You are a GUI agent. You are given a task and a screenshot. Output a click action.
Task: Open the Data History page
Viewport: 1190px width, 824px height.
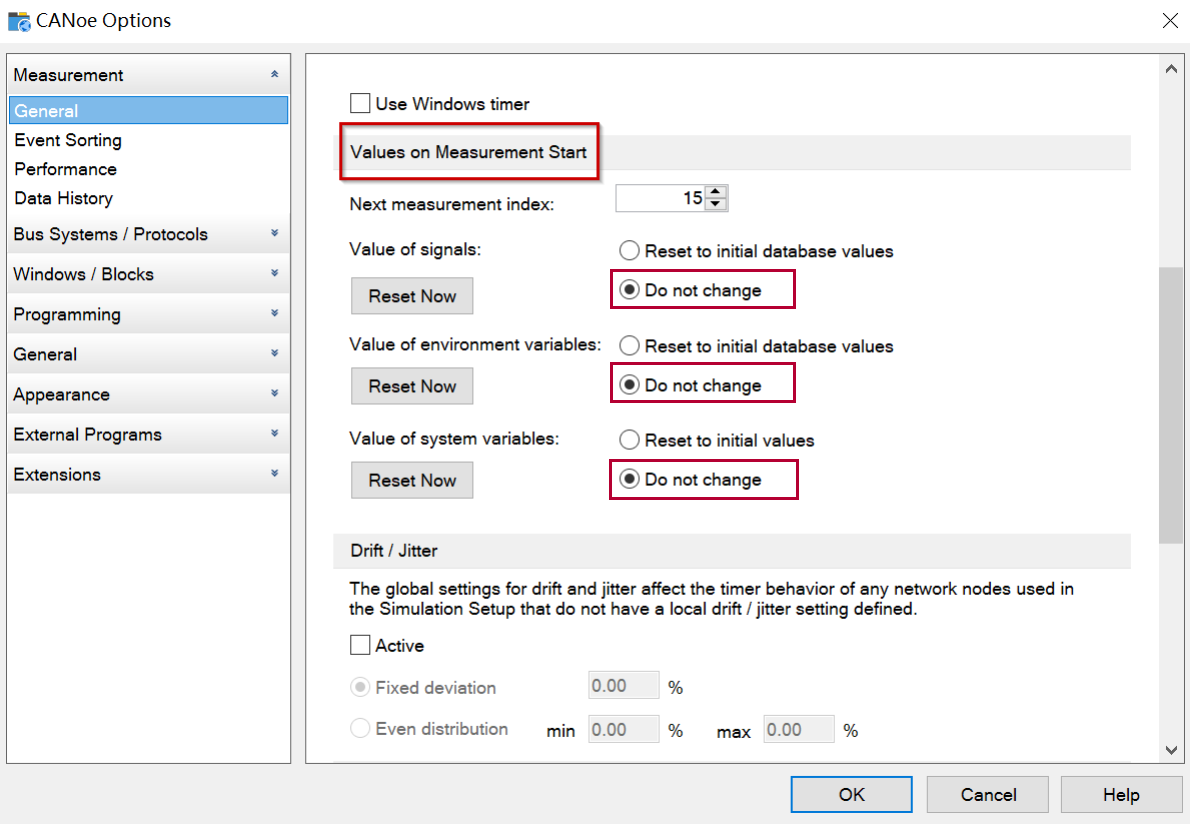click(x=63, y=198)
